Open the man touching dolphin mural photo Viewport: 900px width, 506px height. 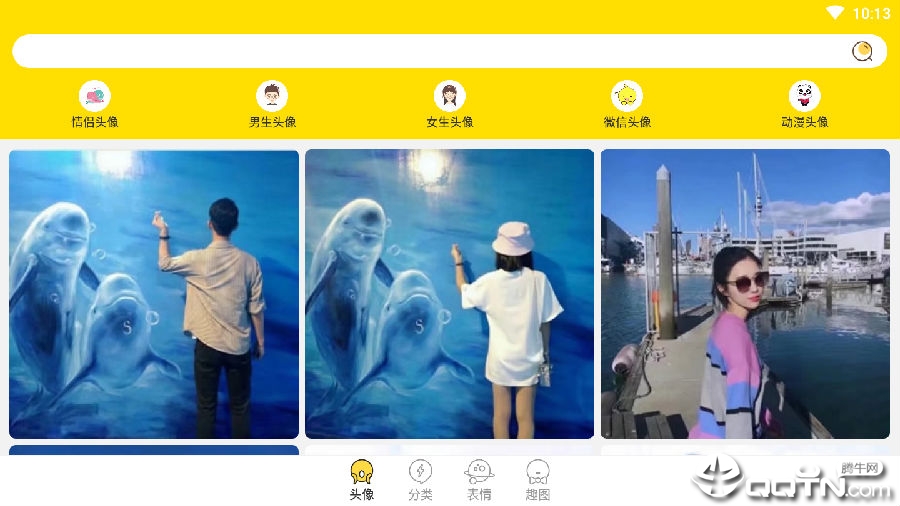(x=154, y=294)
